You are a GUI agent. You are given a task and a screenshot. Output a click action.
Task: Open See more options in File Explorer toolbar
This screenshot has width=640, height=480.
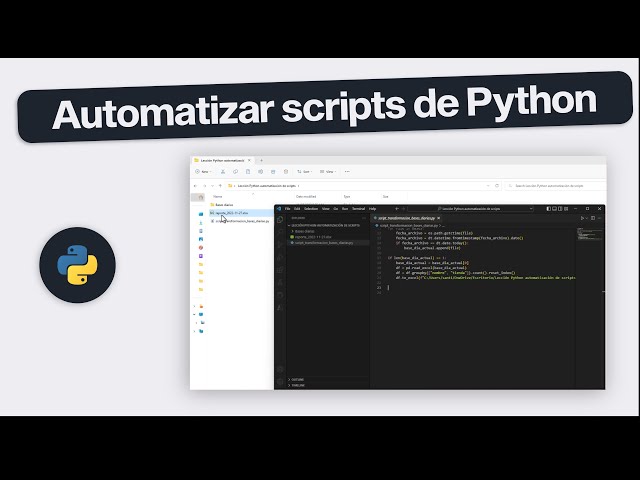click(347, 172)
